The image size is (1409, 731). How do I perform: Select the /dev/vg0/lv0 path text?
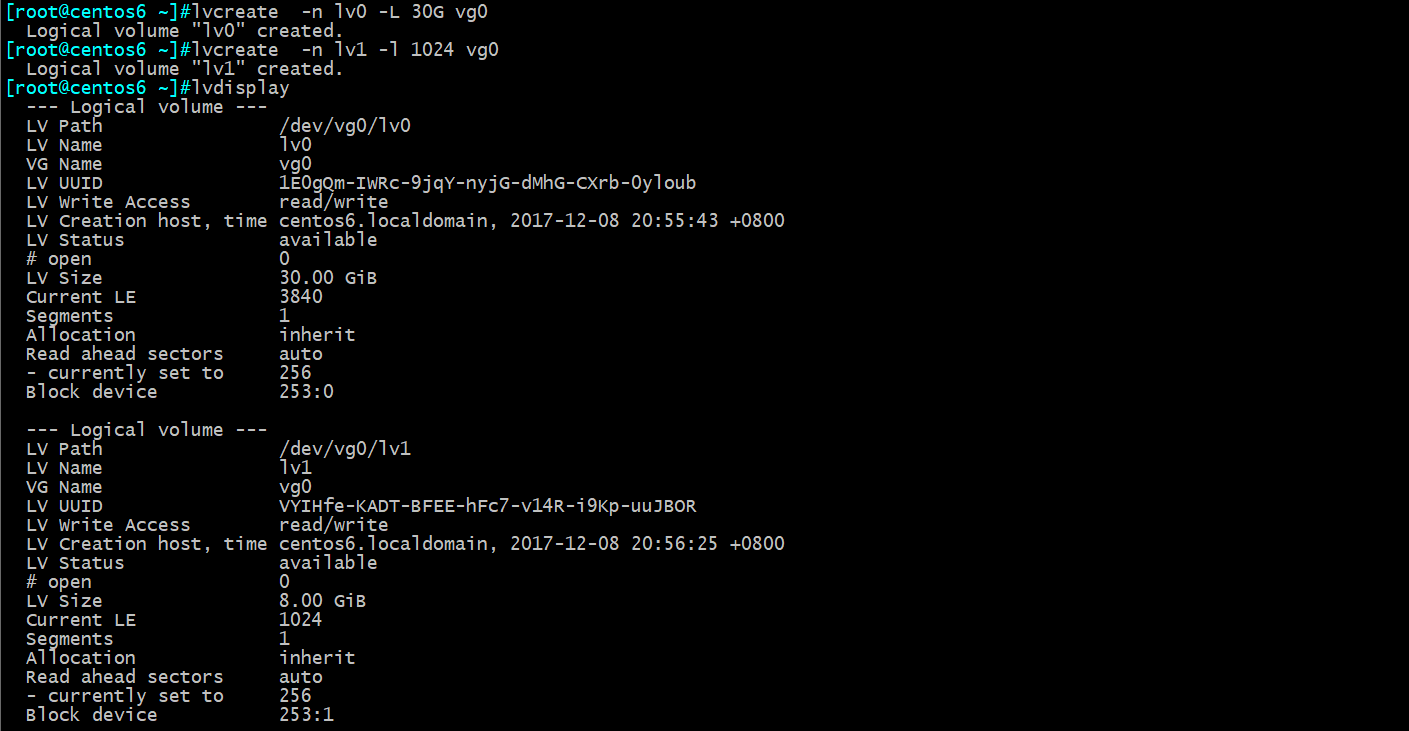[345, 126]
